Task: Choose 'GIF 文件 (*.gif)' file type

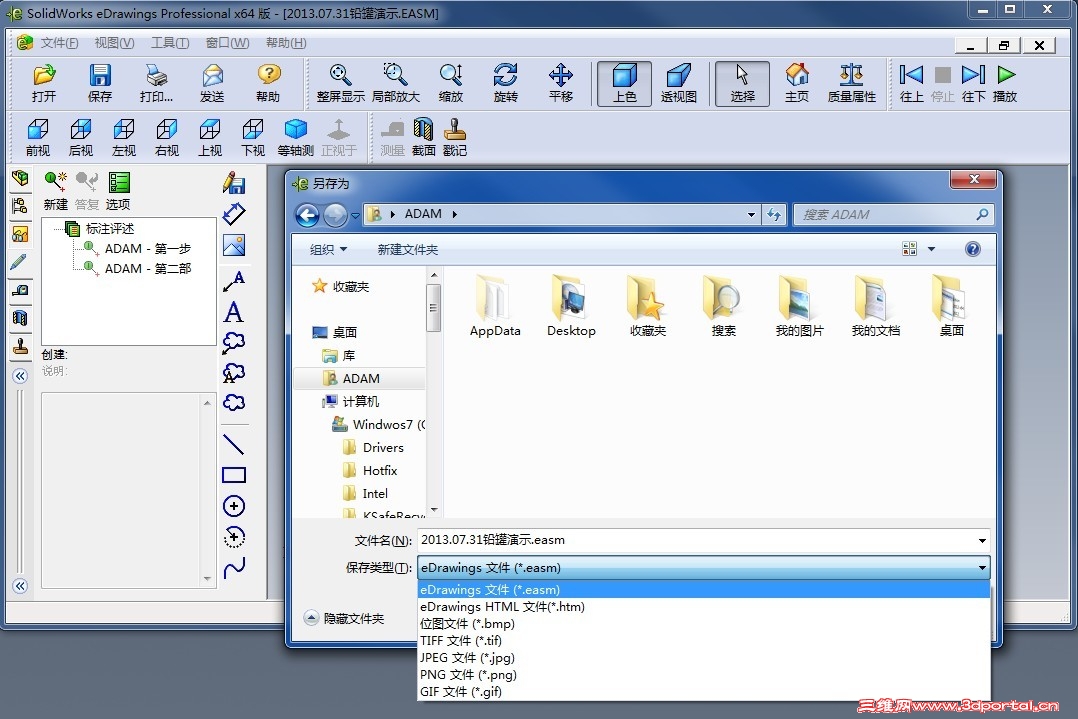Action: (703, 692)
